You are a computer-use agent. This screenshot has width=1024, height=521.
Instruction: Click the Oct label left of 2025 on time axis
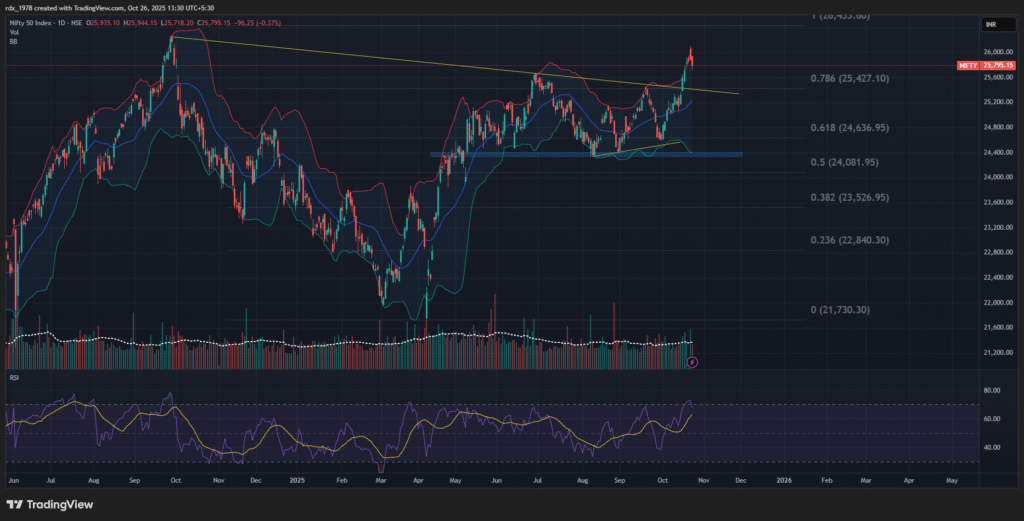pyautogui.click(x=175, y=481)
